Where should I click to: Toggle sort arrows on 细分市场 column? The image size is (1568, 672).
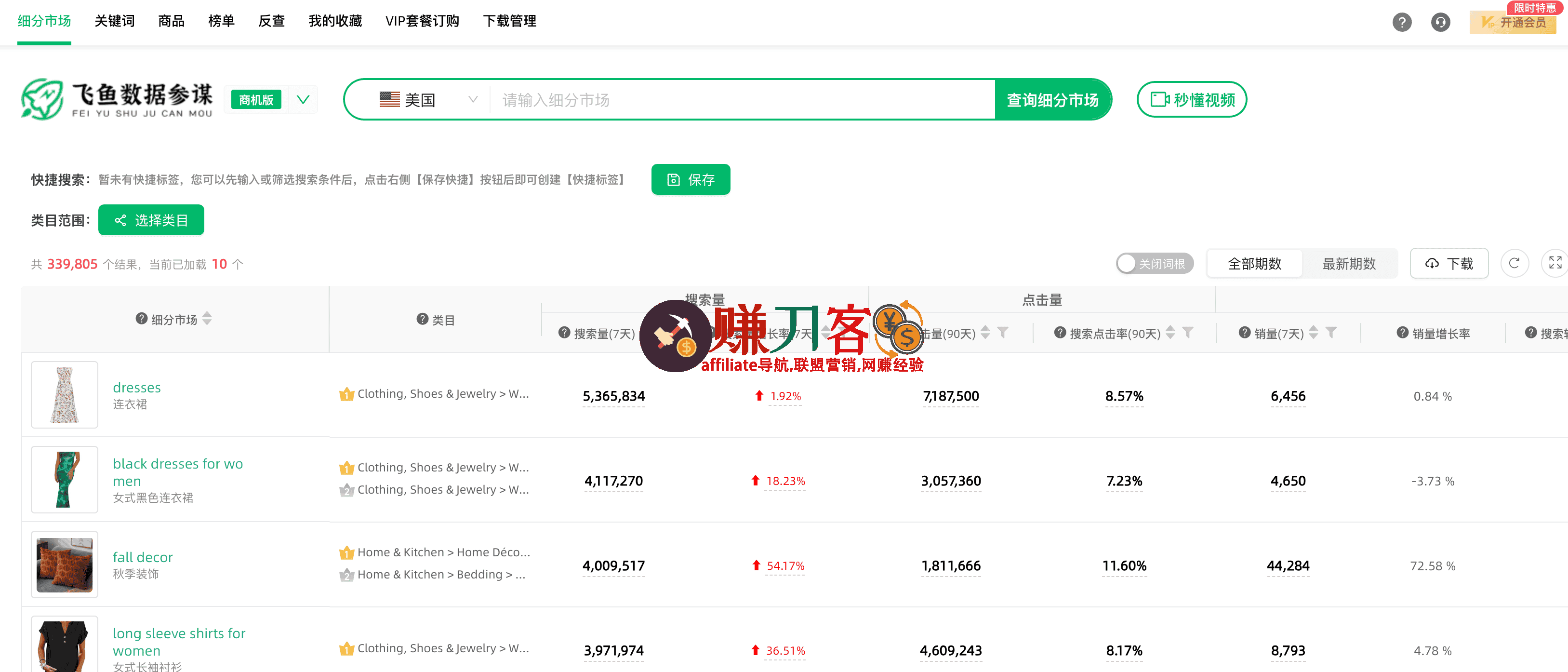click(206, 319)
